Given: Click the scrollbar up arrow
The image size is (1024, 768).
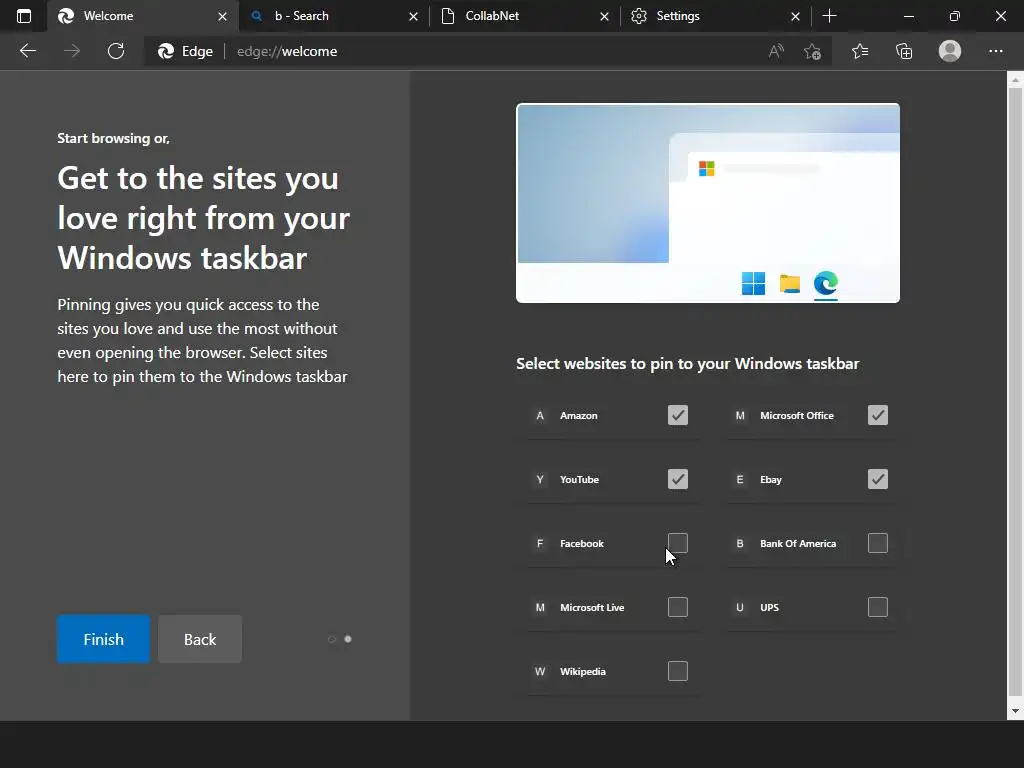Looking at the screenshot, I should point(1015,80).
